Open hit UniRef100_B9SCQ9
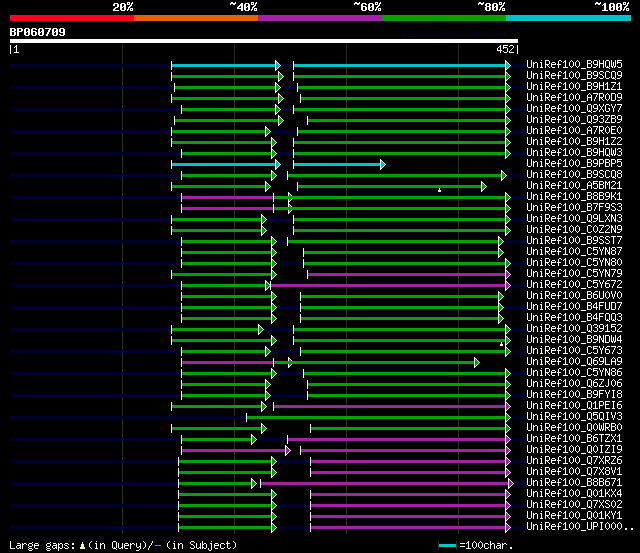Screen dimensions: 640x553 coord(574,75)
